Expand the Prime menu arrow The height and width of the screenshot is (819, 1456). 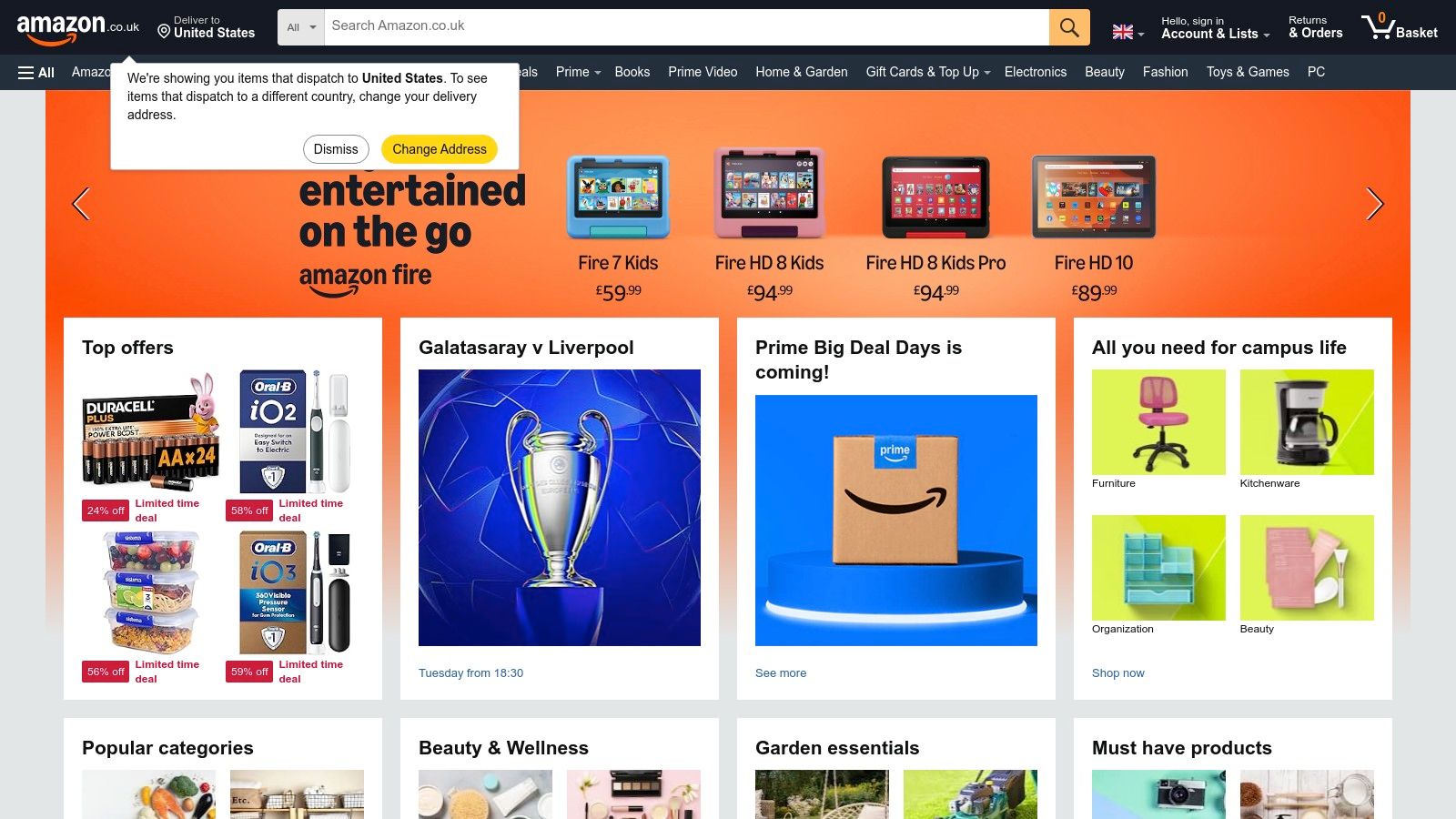(598, 73)
